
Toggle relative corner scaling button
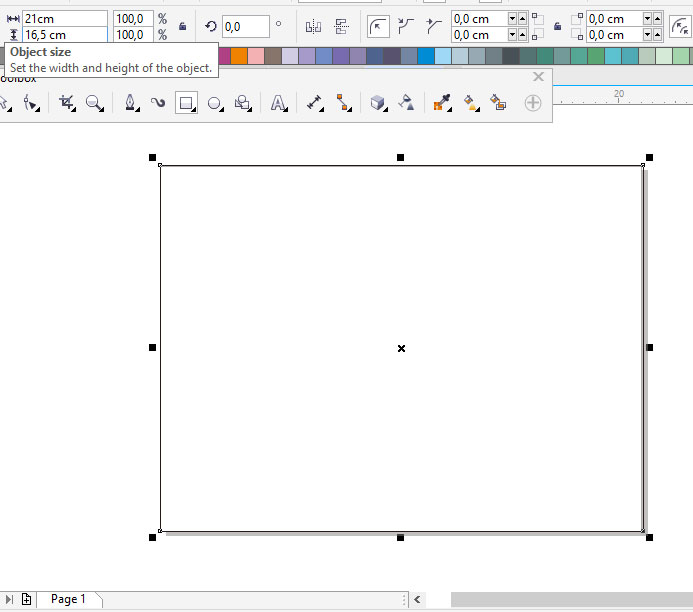point(680,27)
